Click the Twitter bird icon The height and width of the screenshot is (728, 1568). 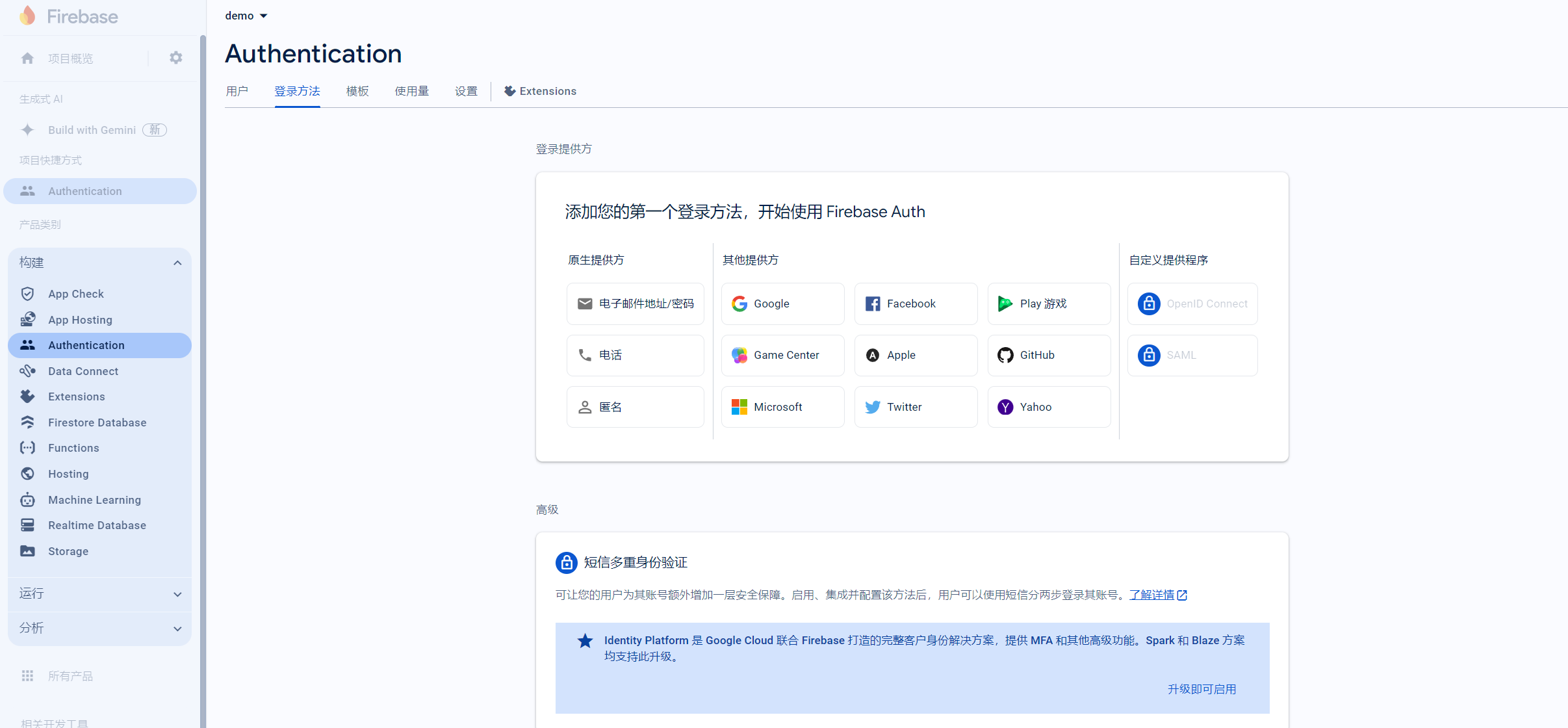873,407
